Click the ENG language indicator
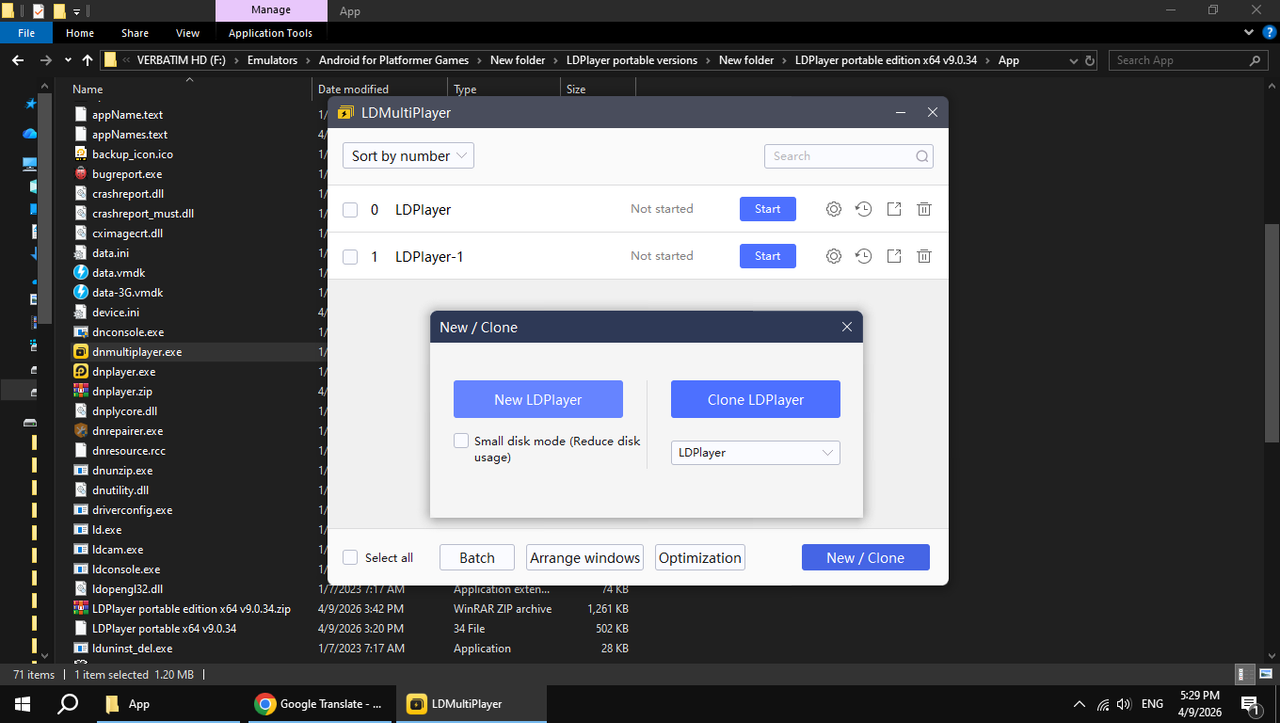 pos(1152,704)
